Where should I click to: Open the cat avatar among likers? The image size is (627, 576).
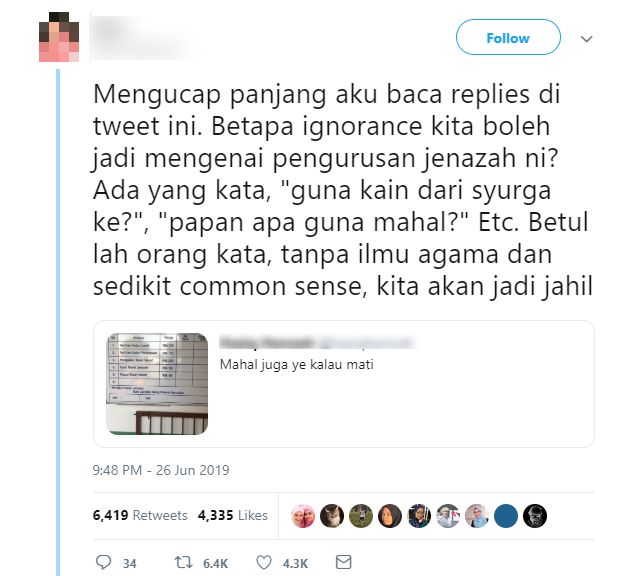click(x=332, y=516)
